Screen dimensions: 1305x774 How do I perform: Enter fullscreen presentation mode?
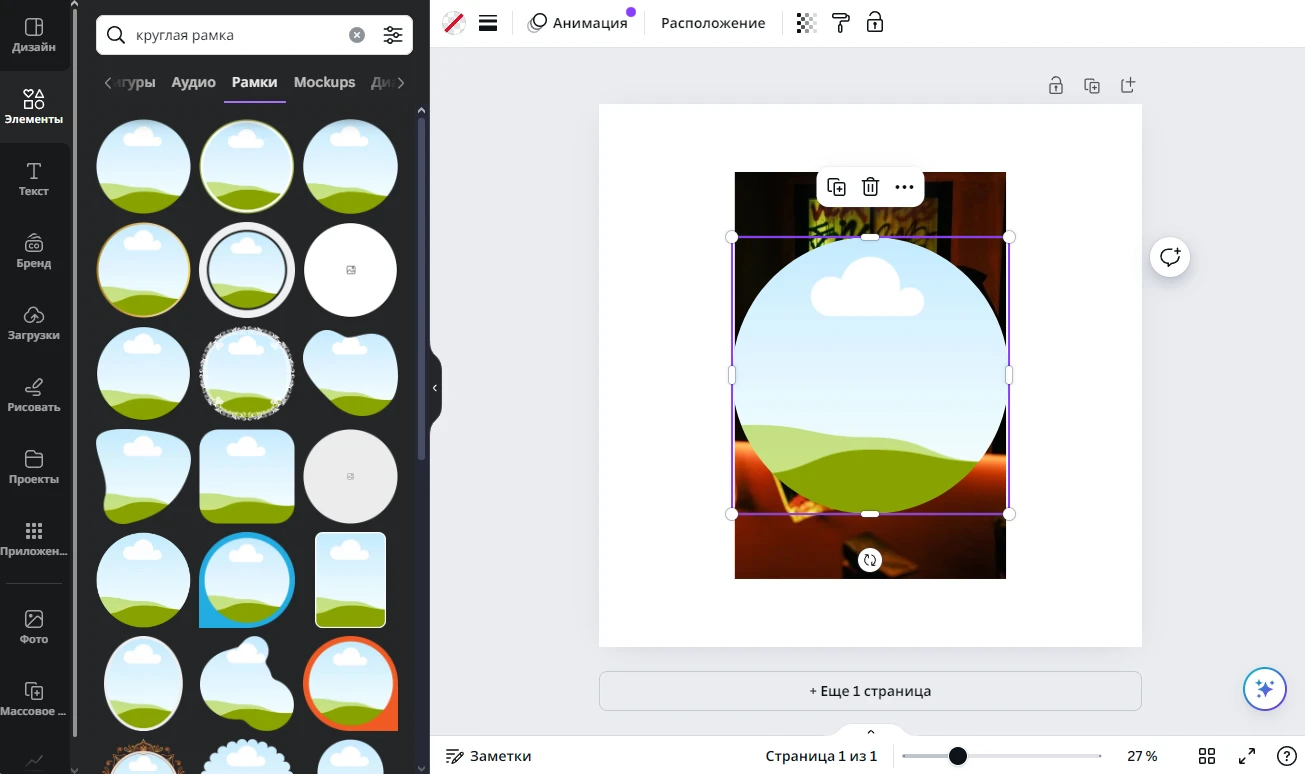(1247, 756)
